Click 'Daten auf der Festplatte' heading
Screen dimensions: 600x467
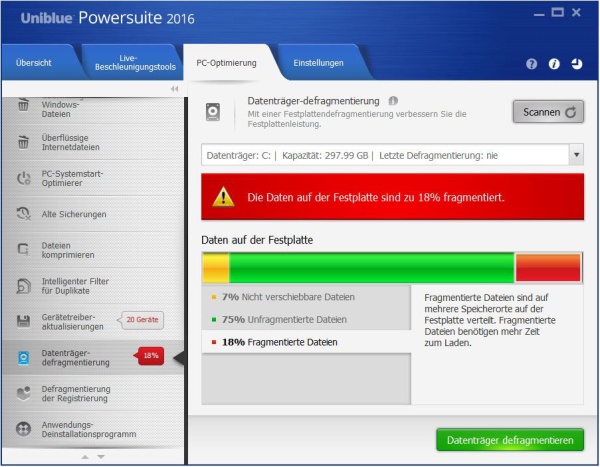click(x=257, y=240)
